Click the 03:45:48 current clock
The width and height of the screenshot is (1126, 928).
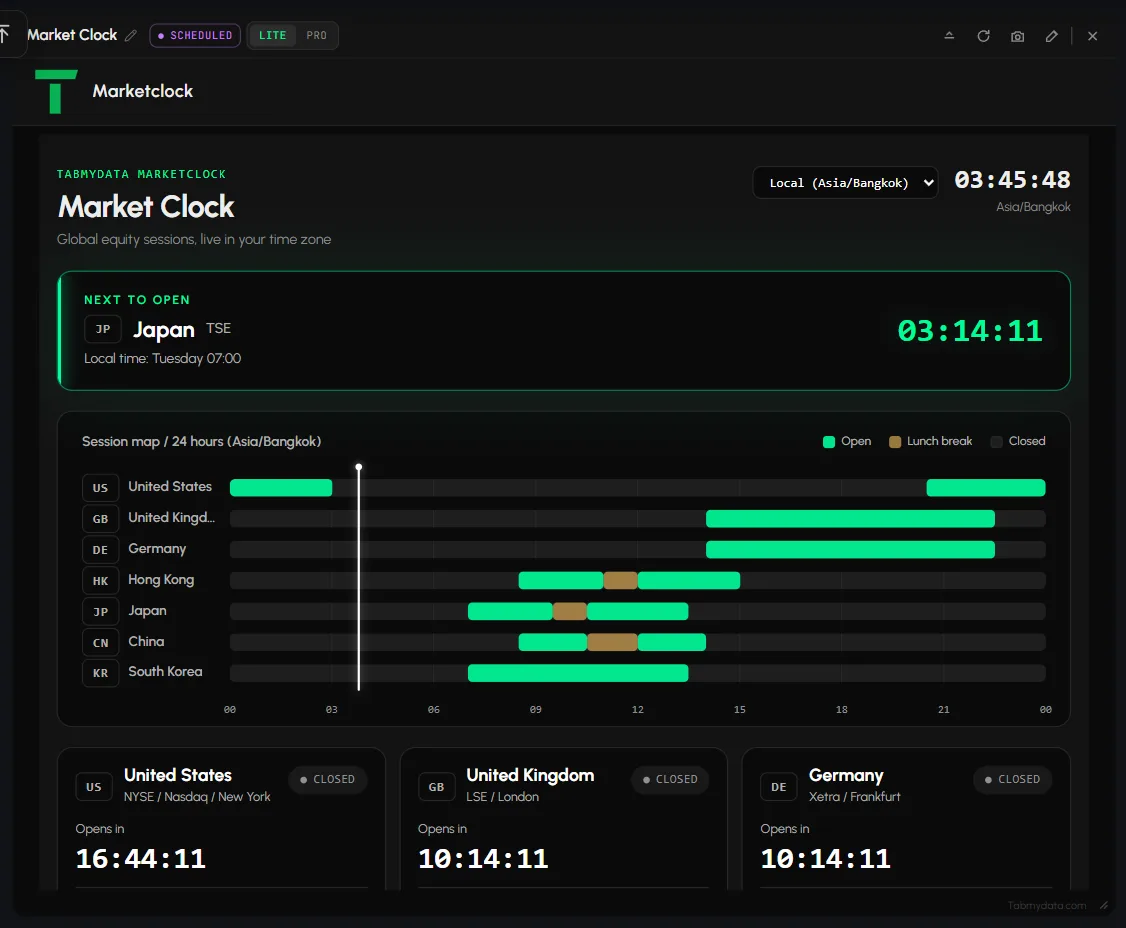(1012, 180)
